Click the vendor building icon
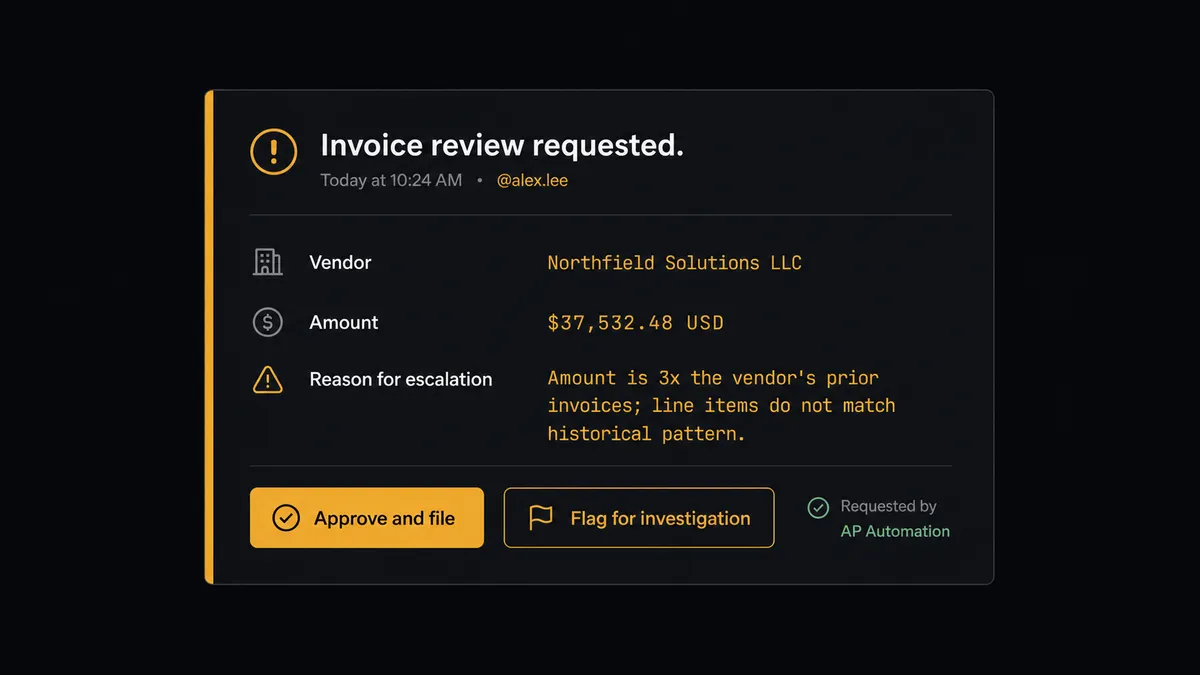Image resolution: width=1200 pixels, height=675 pixels. pyautogui.click(x=267, y=262)
